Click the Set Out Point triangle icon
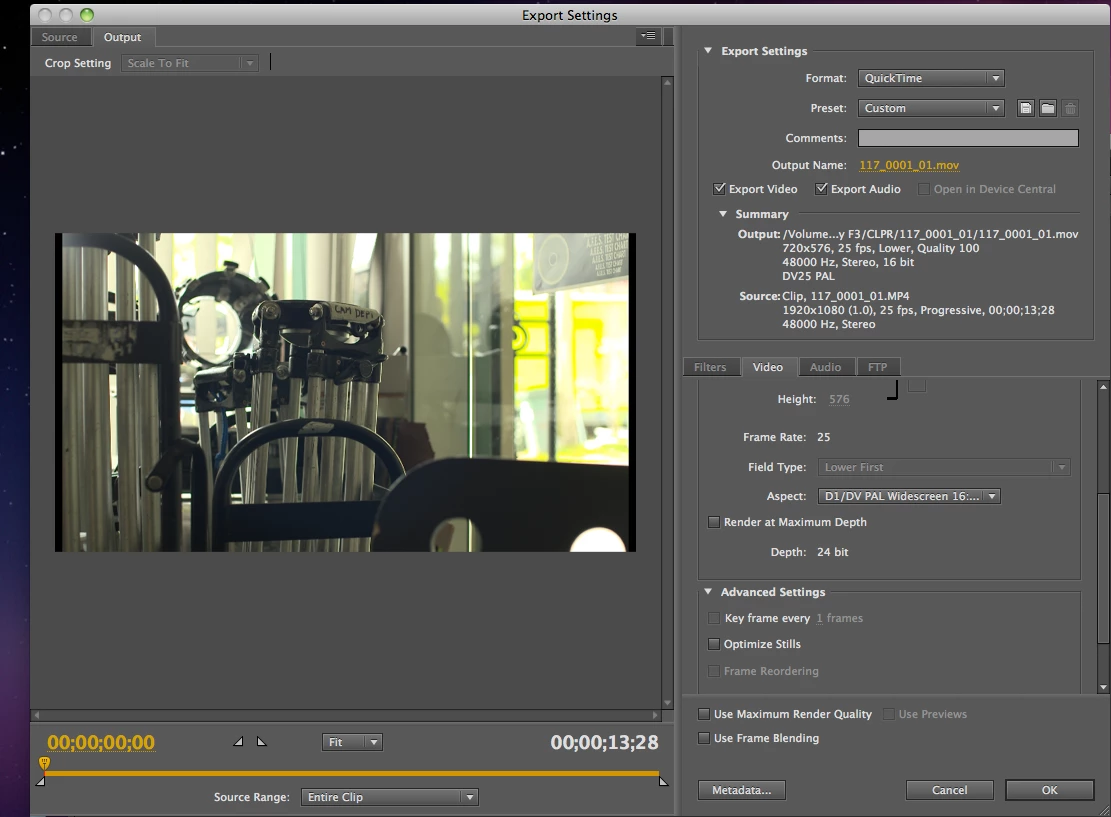Viewport: 1111px width, 817px height. (x=261, y=741)
